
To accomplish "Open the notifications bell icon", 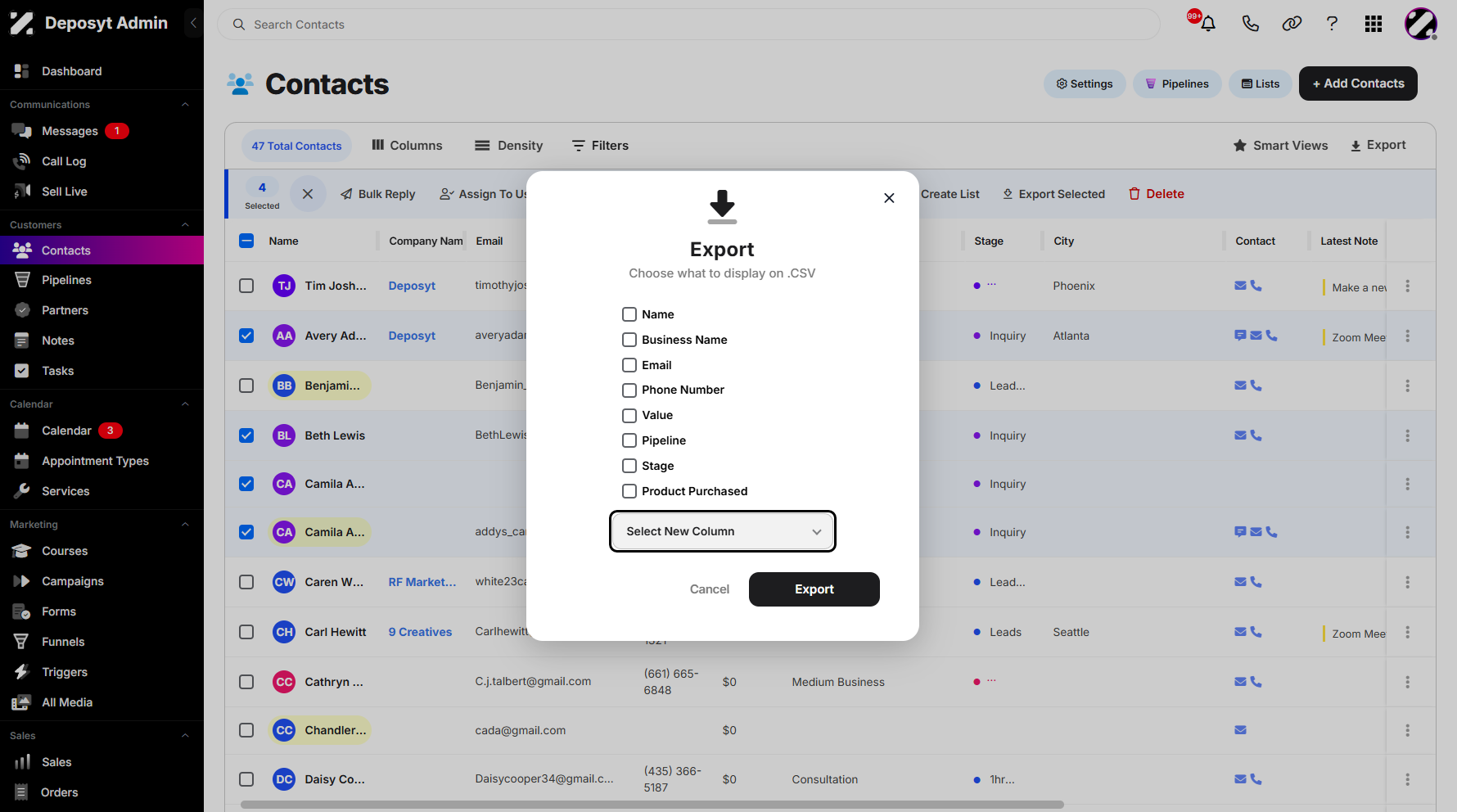I will click(1207, 24).
